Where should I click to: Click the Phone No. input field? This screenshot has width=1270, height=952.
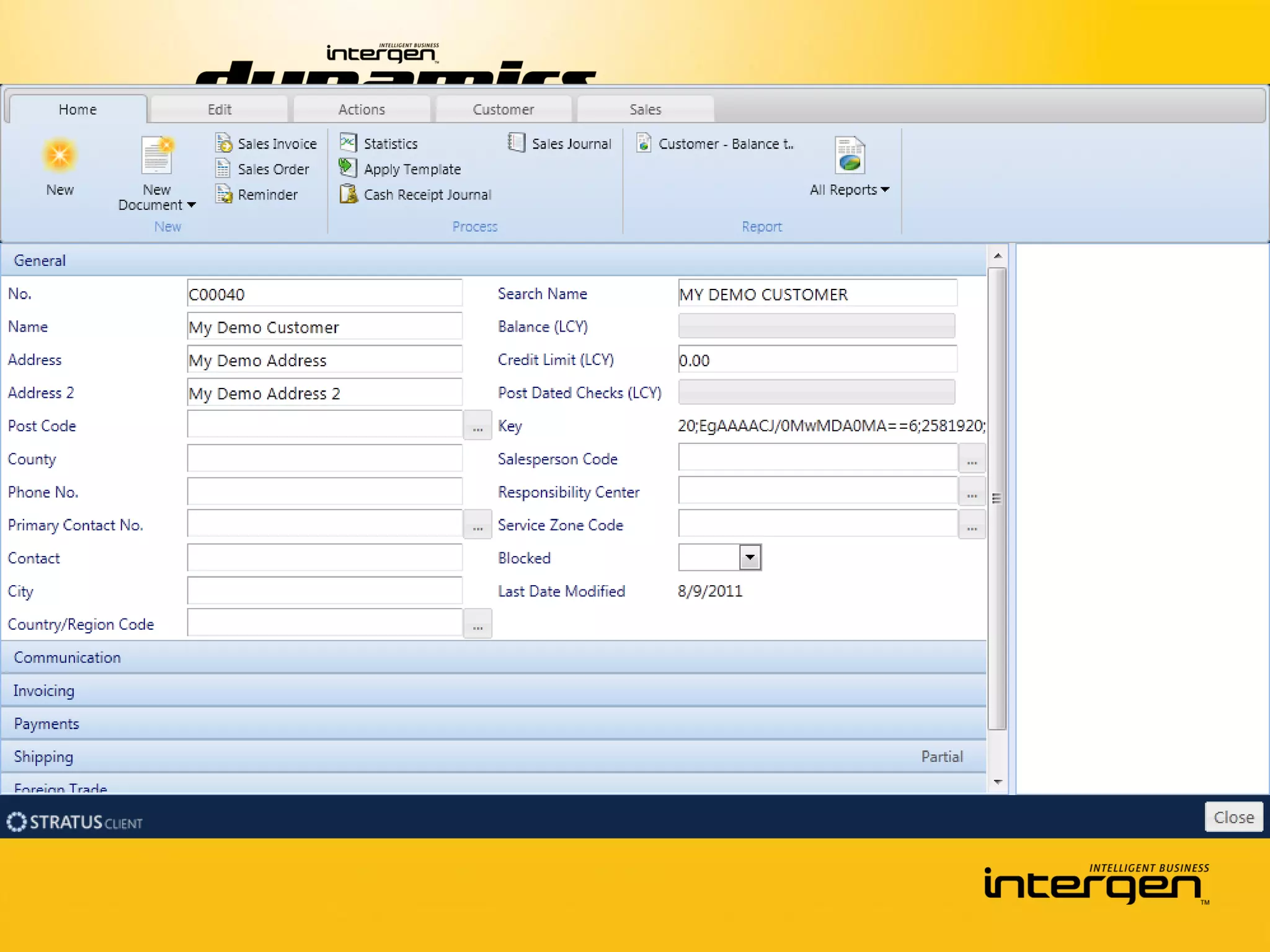(325, 491)
